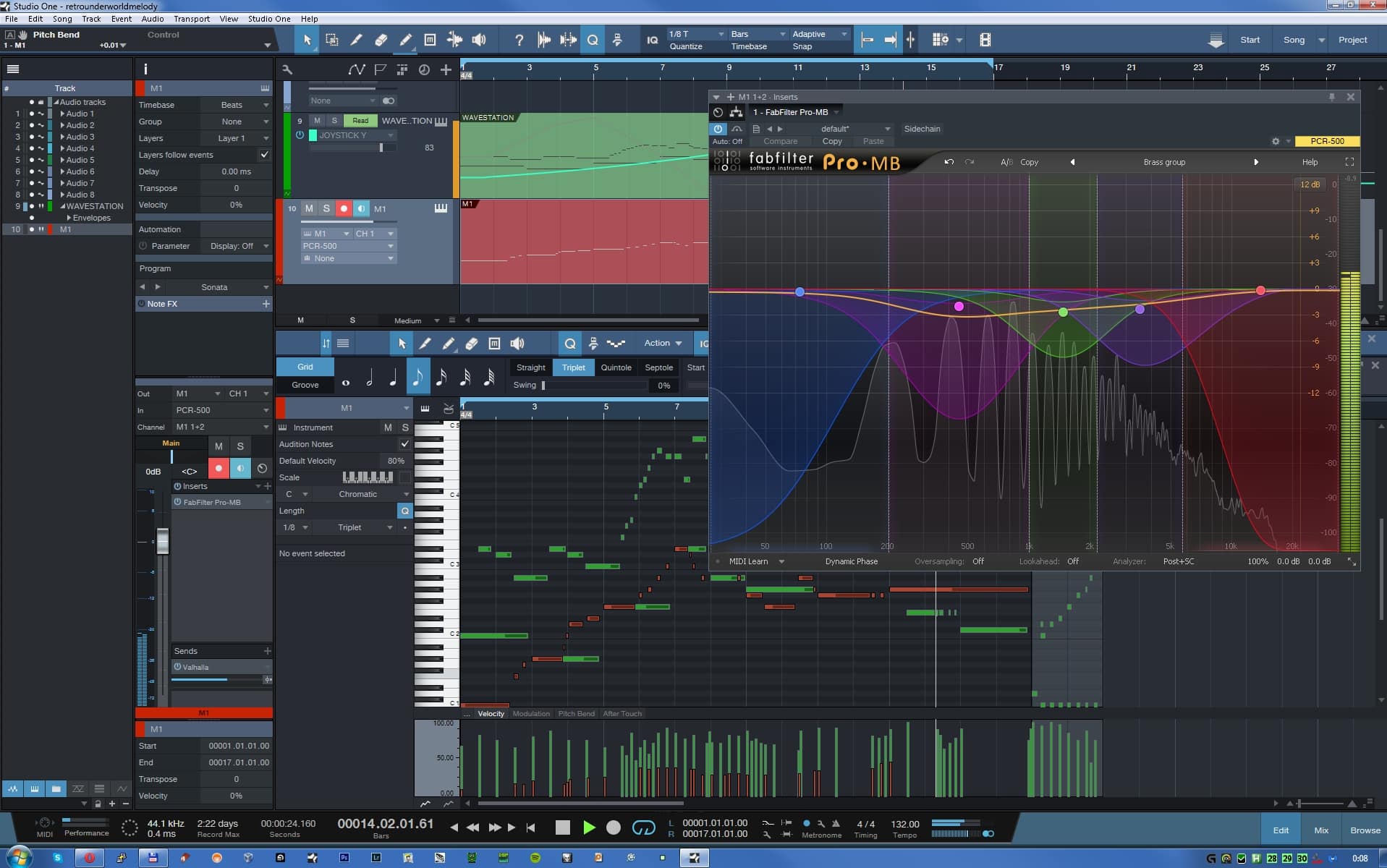Viewport: 1387px width, 868px height.
Task: Toggle record arm on M1 track
Action: pos(344,208)
